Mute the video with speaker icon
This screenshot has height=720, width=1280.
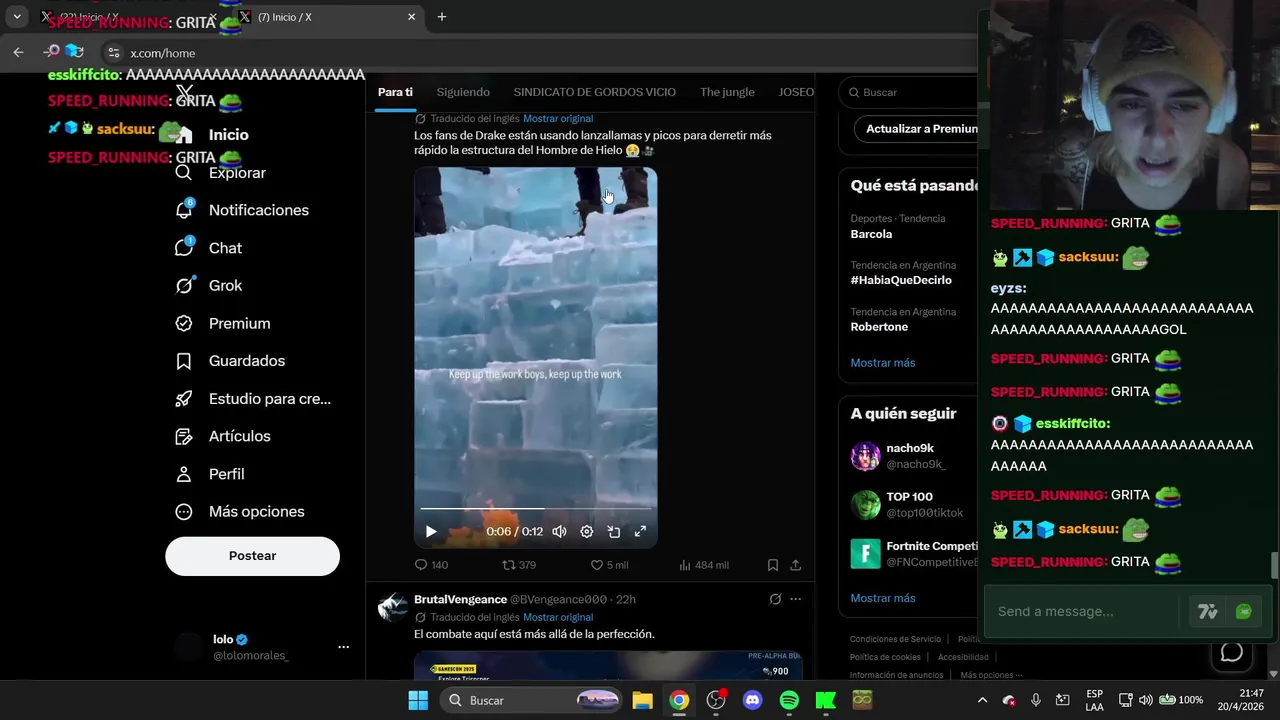tap(559, 532)
